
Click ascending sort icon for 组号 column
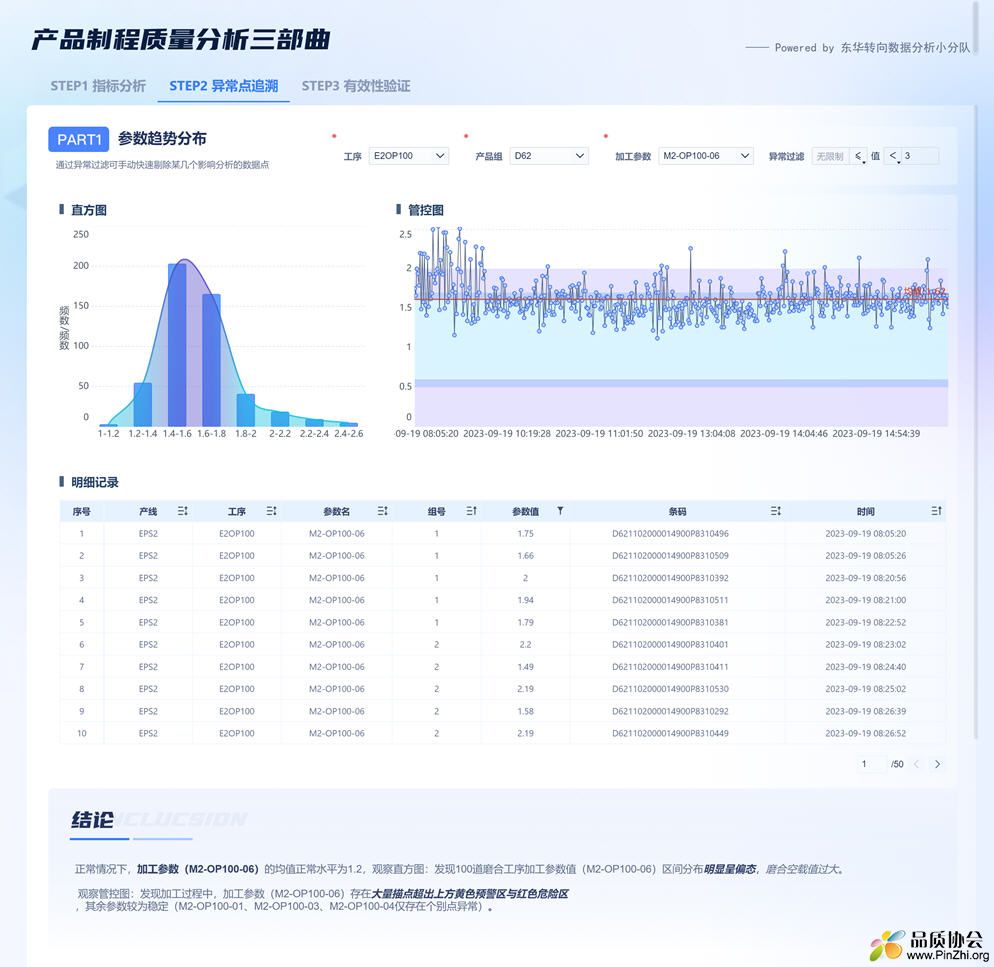[471, 511]
